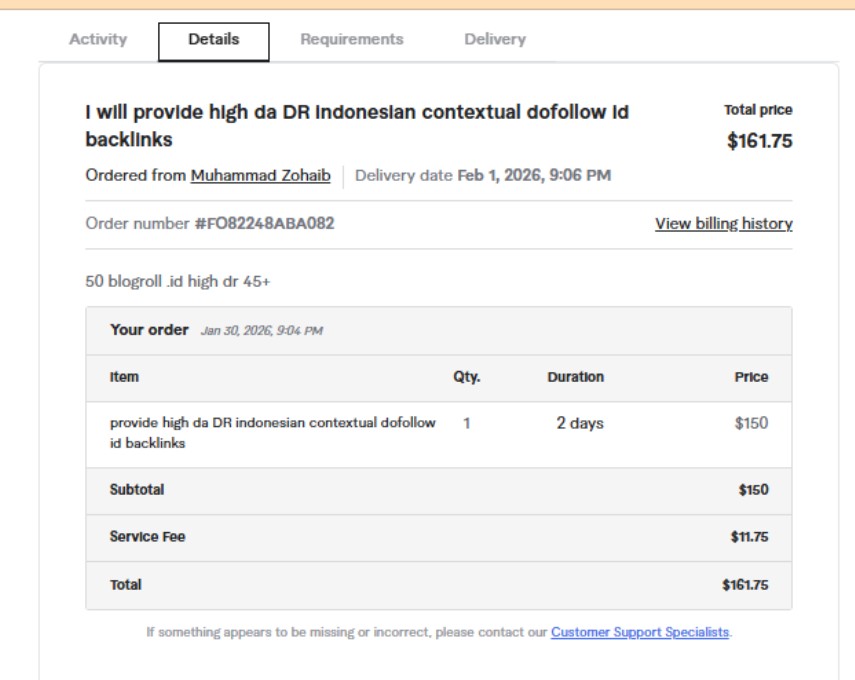Click the $161.75 amount under Total price

(x=759, y=142)
